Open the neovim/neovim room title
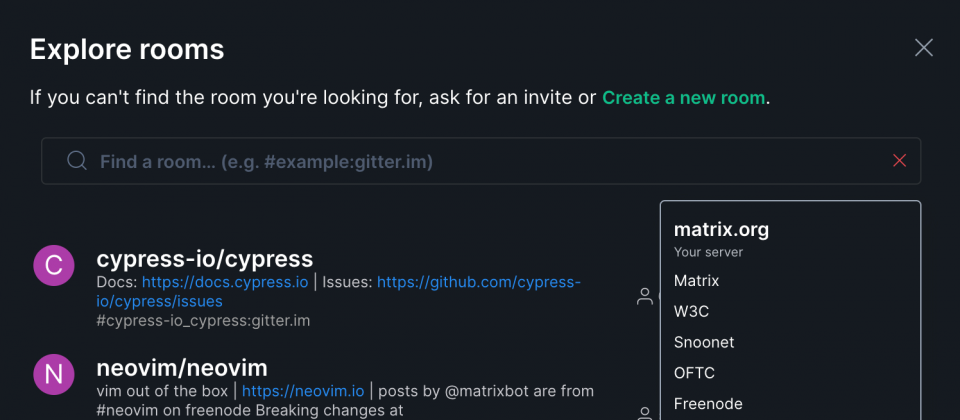 pos(182,368)
